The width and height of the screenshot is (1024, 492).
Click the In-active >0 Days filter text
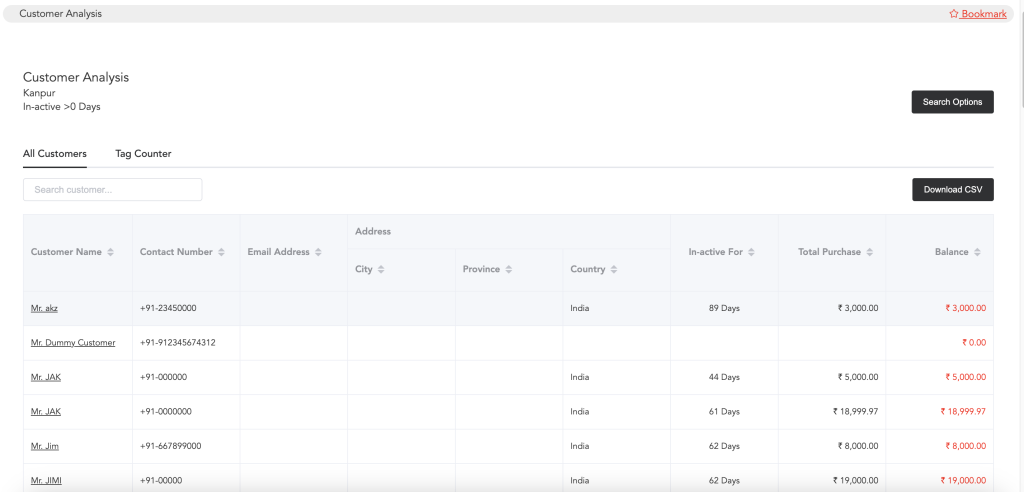[x=61, y=107]
